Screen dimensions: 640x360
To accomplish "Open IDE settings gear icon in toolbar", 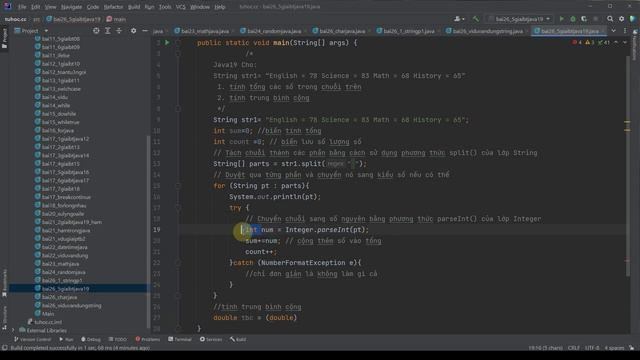I will click(x=621, y=19).
